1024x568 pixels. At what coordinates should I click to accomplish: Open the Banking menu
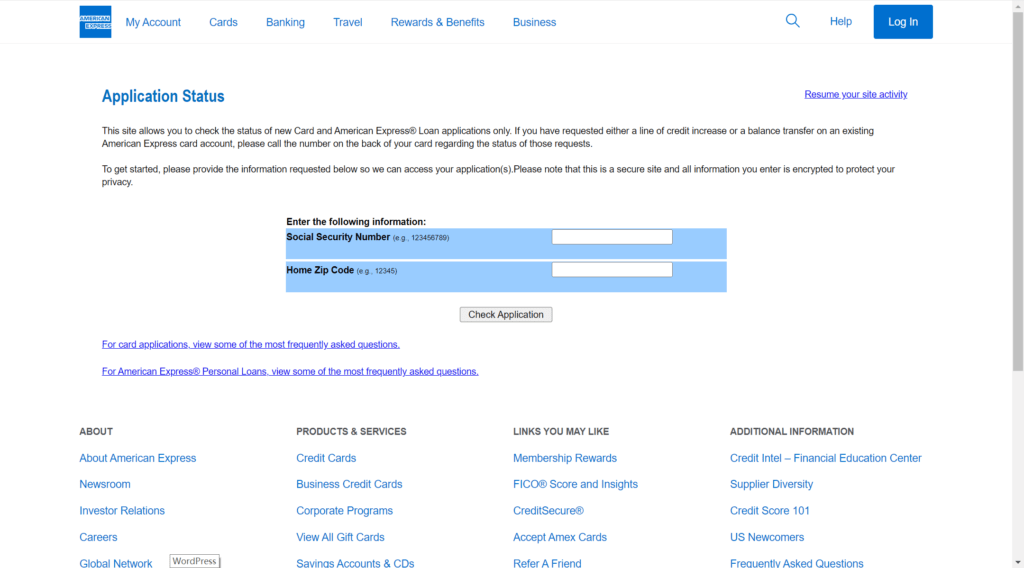click(x=285, y=22)
